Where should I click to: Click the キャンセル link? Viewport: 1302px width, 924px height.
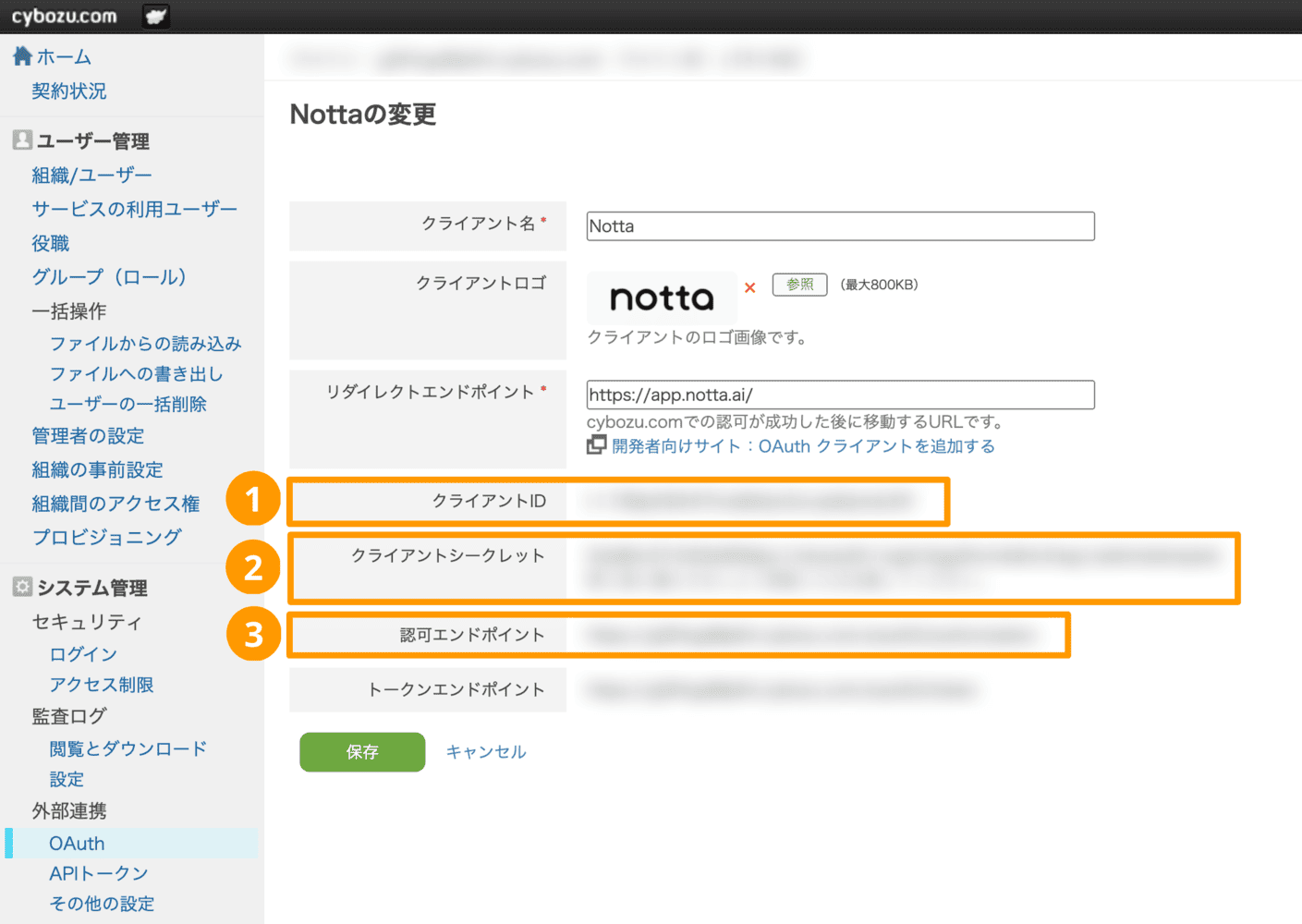(486, 752)
